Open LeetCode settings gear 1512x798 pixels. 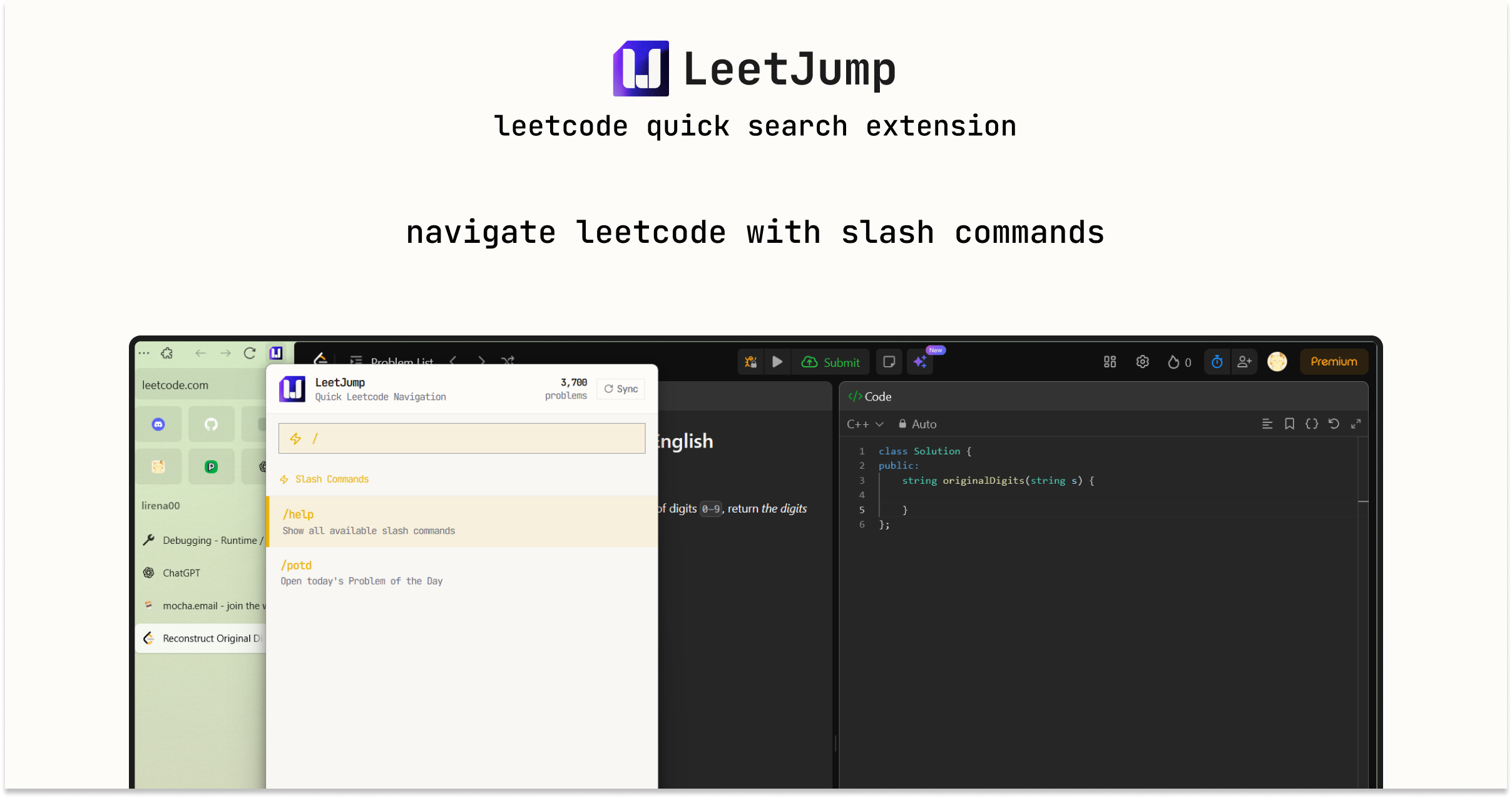(1142, 362)
